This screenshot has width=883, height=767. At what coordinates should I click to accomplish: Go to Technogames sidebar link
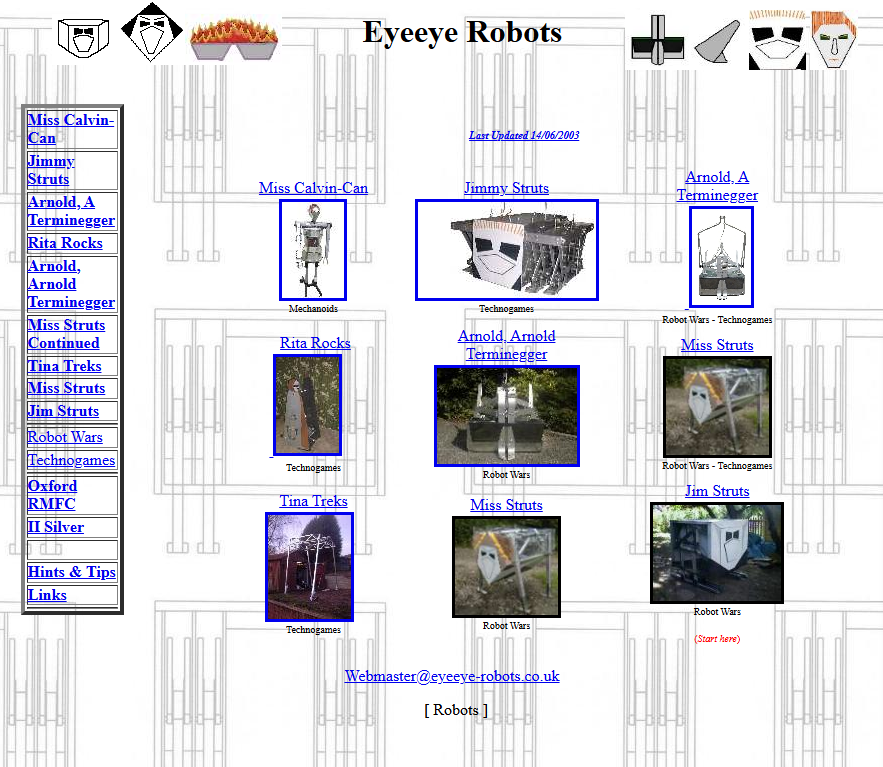click(x=72, y=460)
